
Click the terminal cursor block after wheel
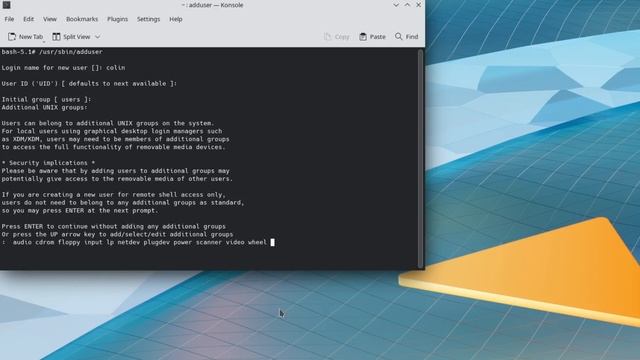[273, 242]
